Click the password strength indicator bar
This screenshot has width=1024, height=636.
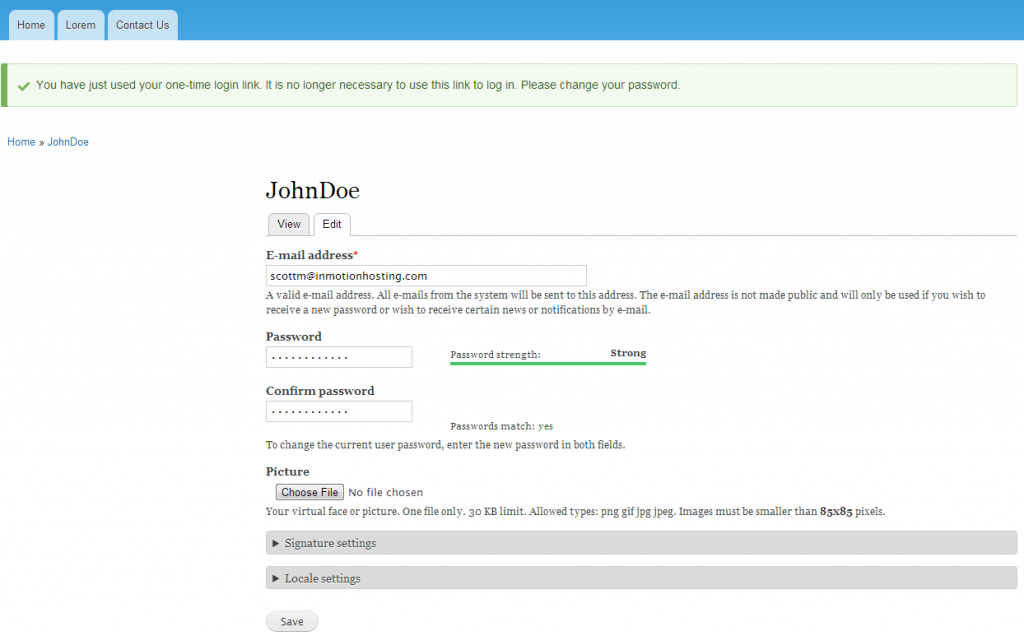548,365
